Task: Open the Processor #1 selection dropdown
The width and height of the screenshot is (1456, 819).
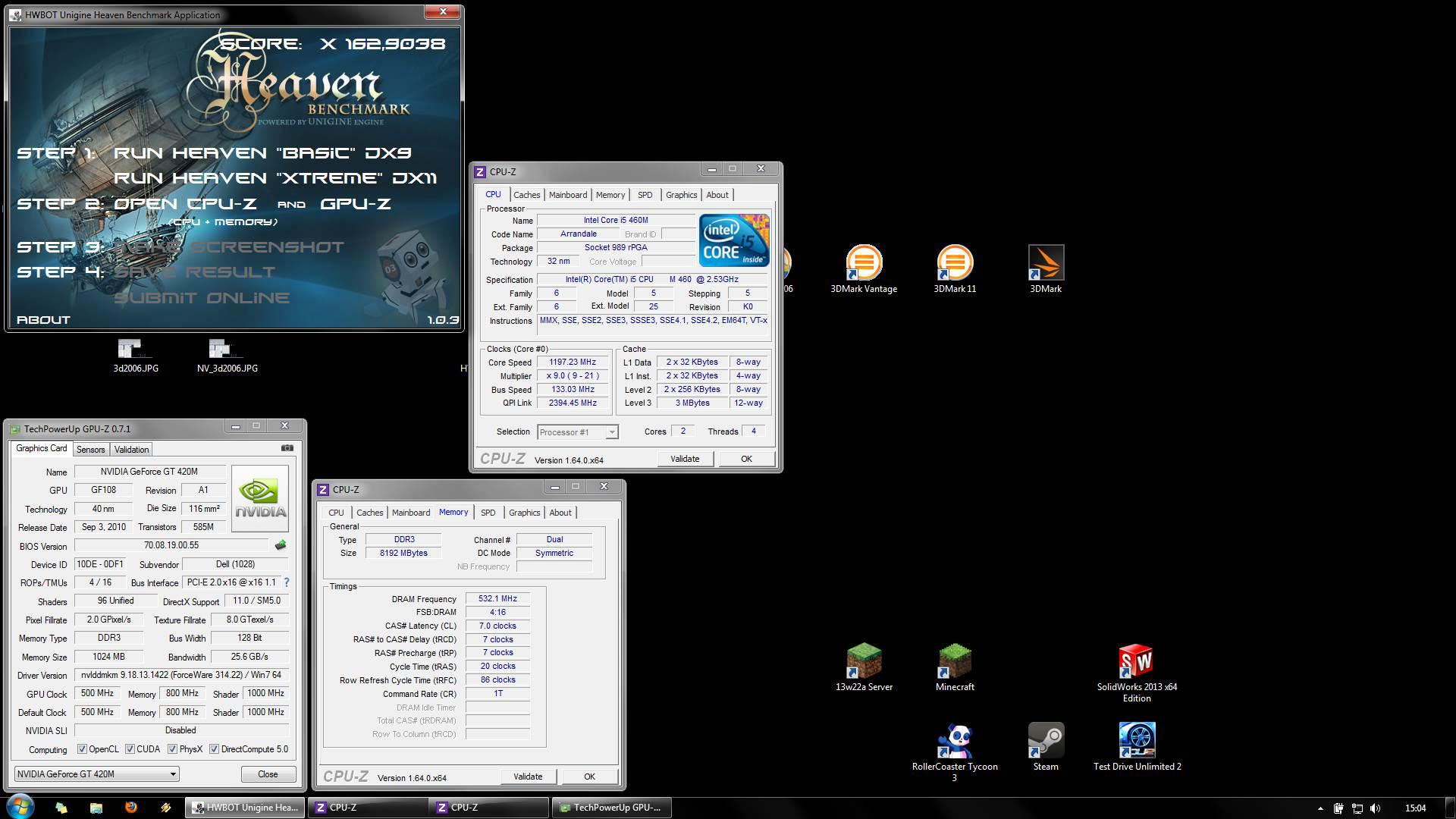Action: click(578, 431)
